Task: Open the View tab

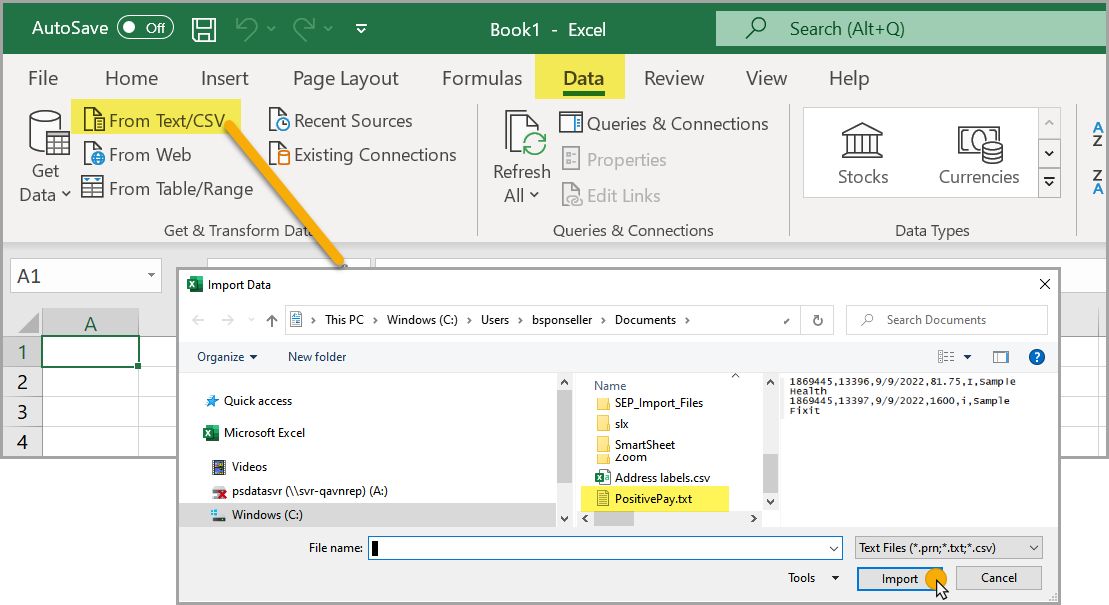Action: (x=766, y=78)
